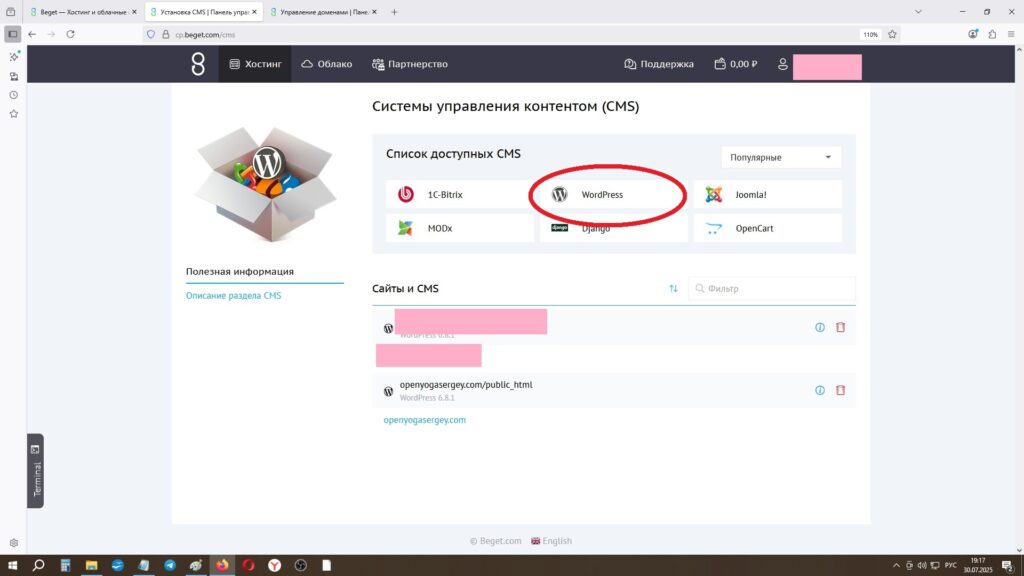
Task: Open sidebar customize settings gear
Action: coord(14,543)
